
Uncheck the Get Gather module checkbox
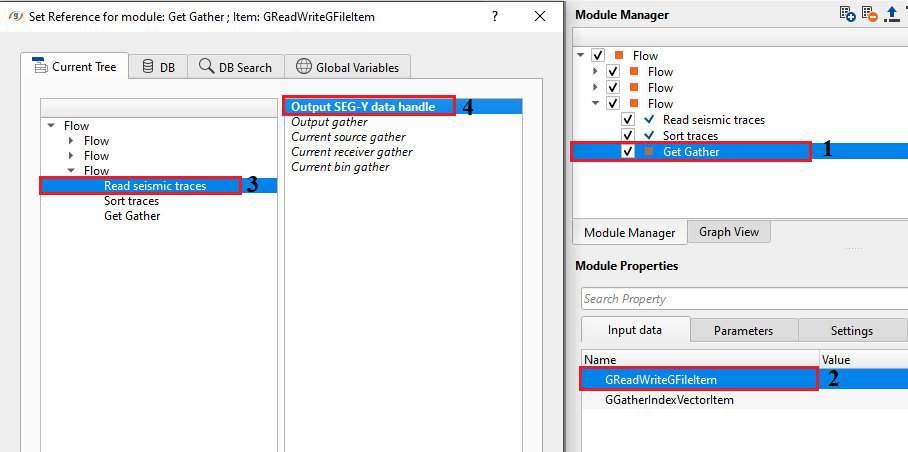[x=628, y=152]
